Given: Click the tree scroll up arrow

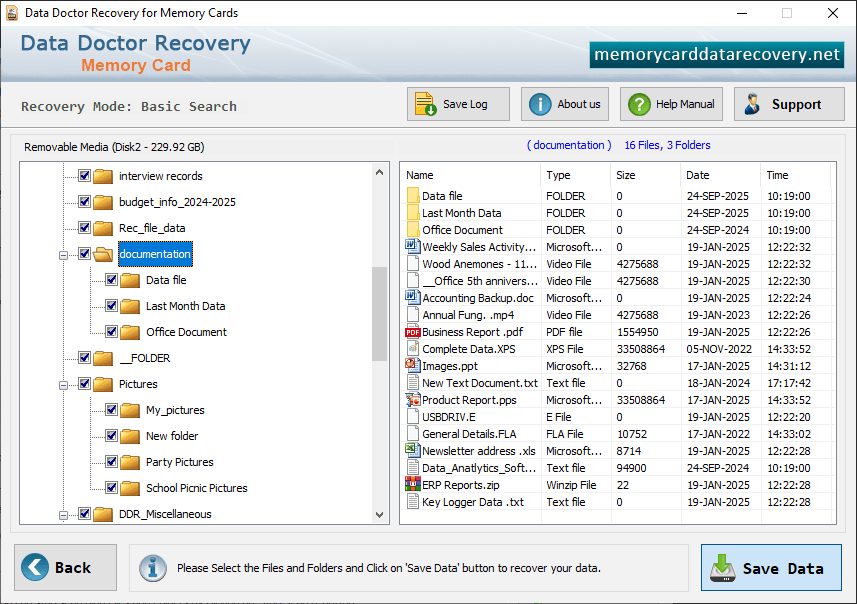Looking at the screenshot, I should coord(379,172).
